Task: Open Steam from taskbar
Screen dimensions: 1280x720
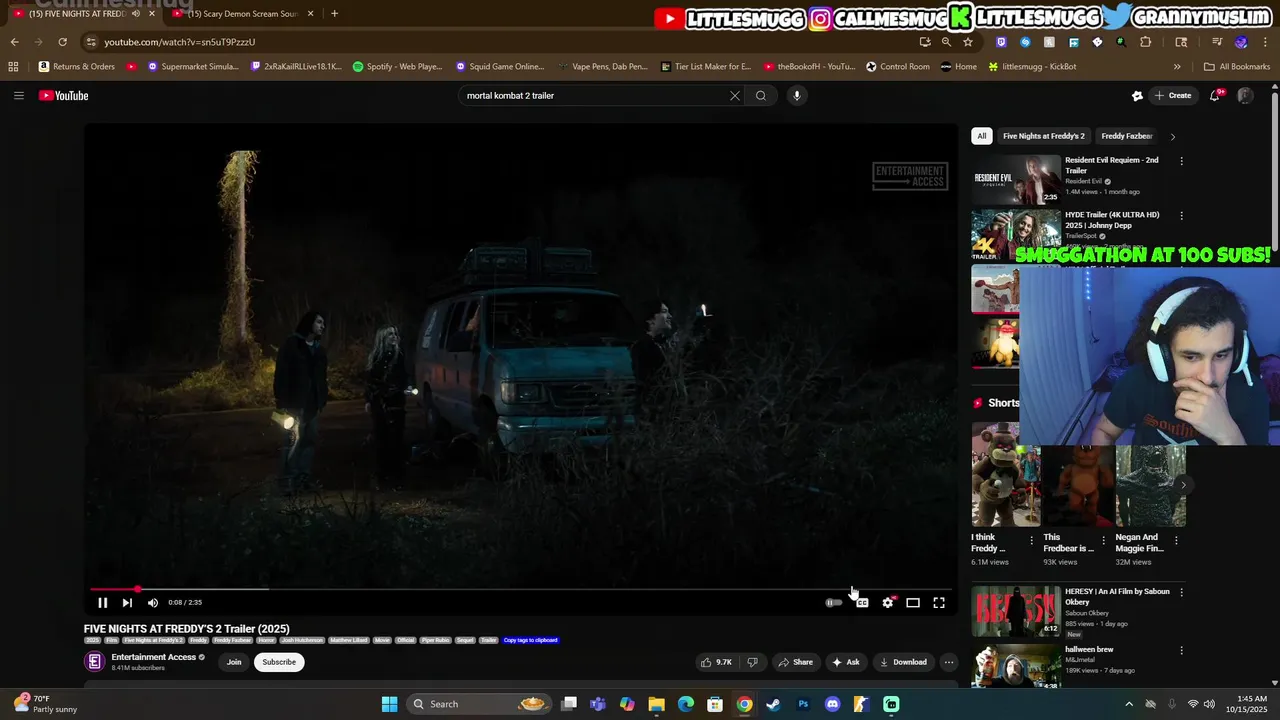Action: (773, 704)
